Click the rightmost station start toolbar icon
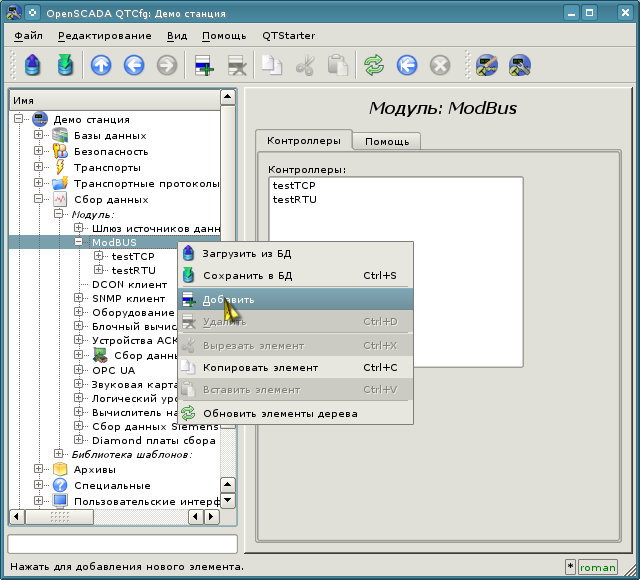 pyautogui.click(x=519, y=66)
